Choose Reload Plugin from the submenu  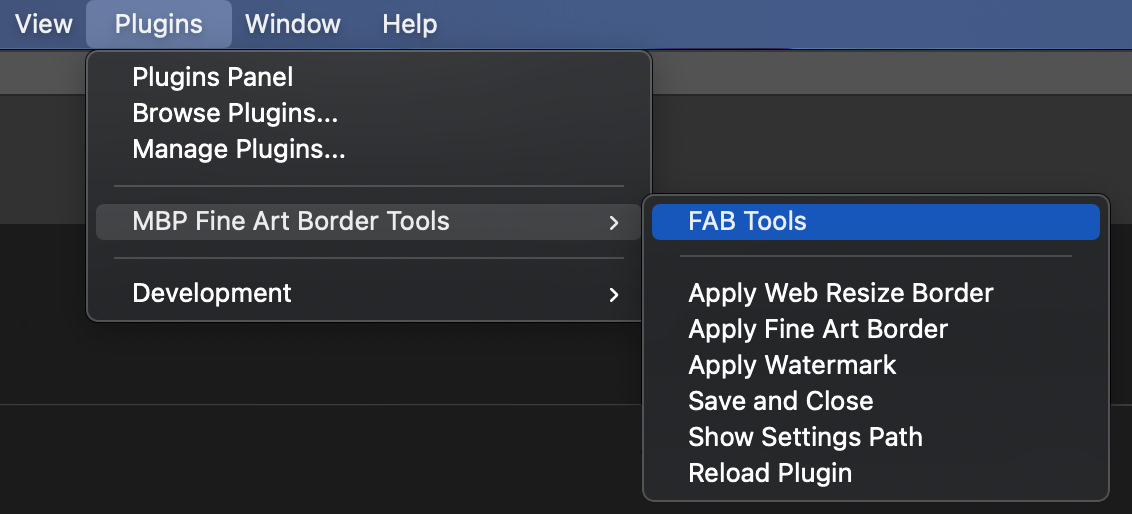[770, 473]
